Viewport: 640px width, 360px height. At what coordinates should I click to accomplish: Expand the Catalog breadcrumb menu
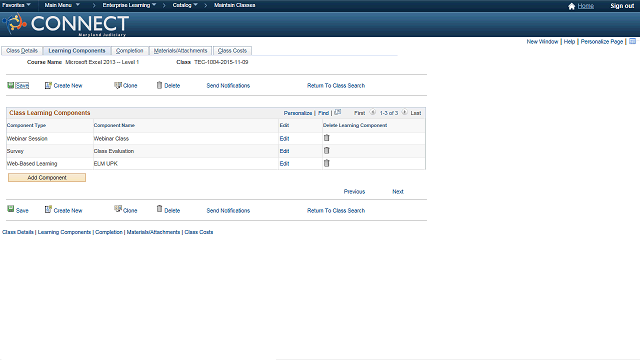(185, 5)
